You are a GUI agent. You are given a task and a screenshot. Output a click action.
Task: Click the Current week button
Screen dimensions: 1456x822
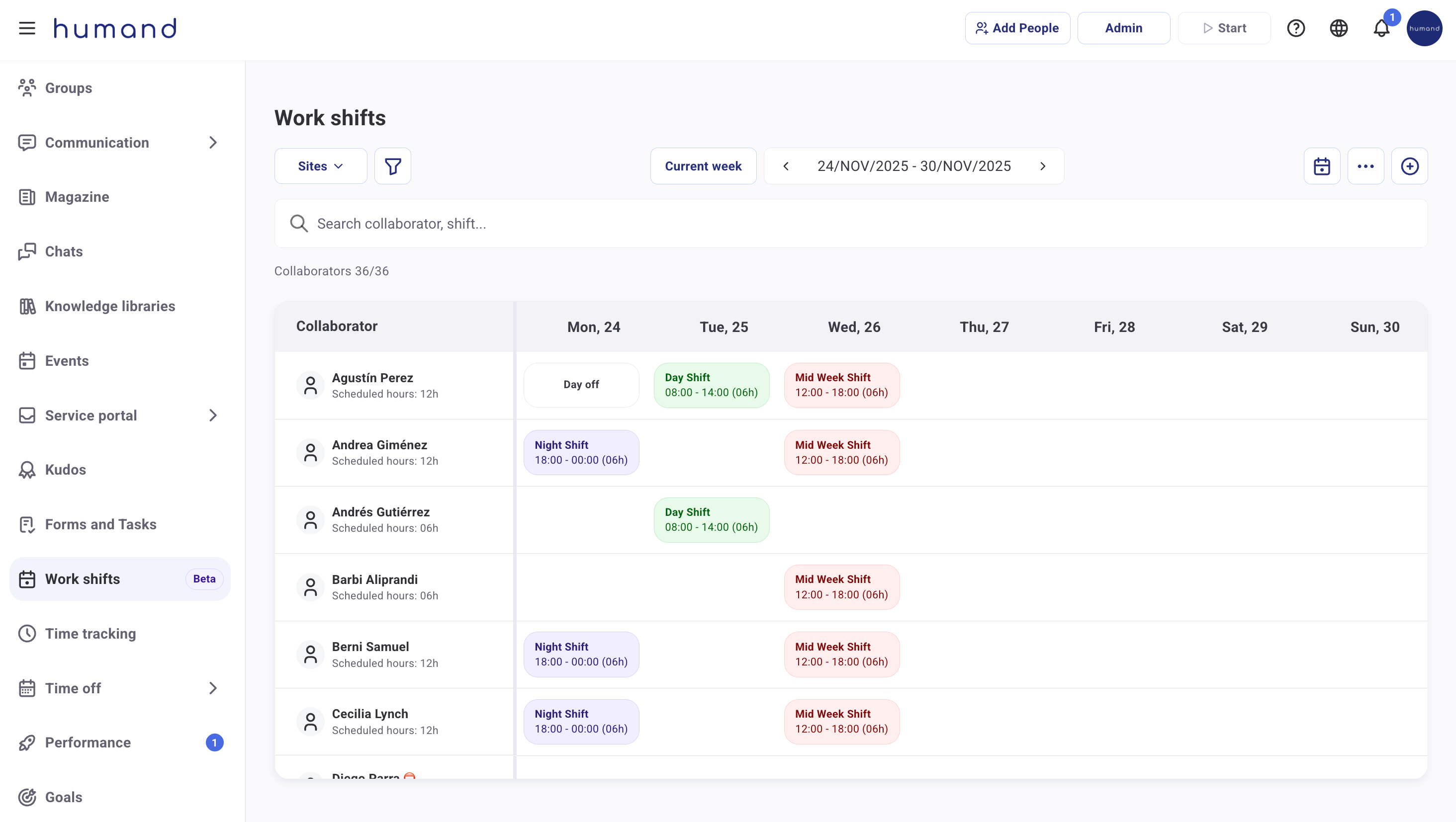(703, 166)
